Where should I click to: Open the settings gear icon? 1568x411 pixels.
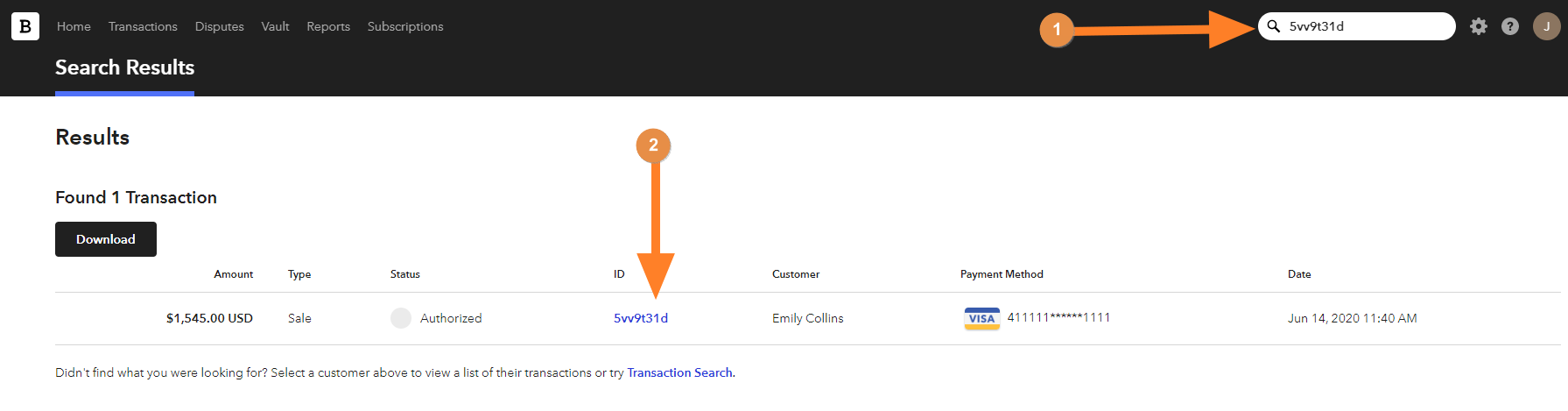pyautogui.click(x=1479, y=26)
